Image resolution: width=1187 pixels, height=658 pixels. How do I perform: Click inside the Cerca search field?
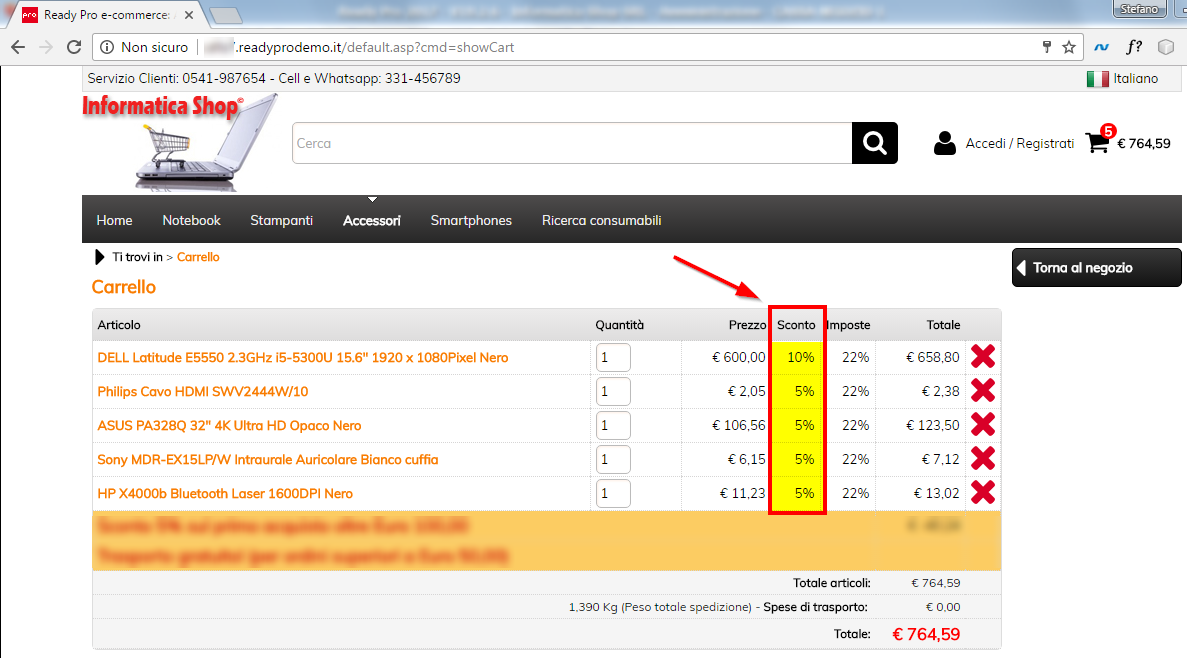[572, 143]
